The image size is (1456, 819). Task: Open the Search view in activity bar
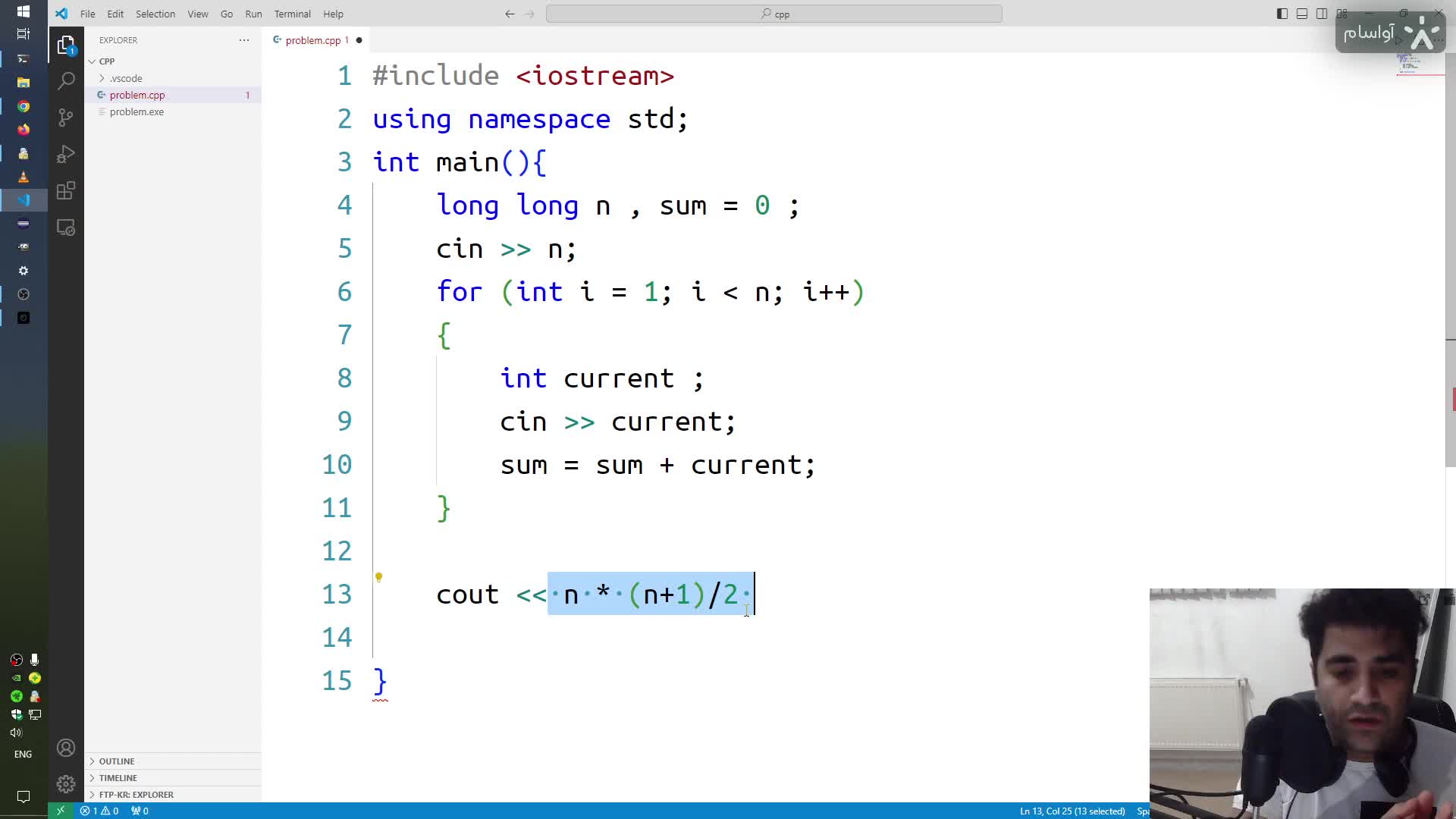tap(66, 80)
